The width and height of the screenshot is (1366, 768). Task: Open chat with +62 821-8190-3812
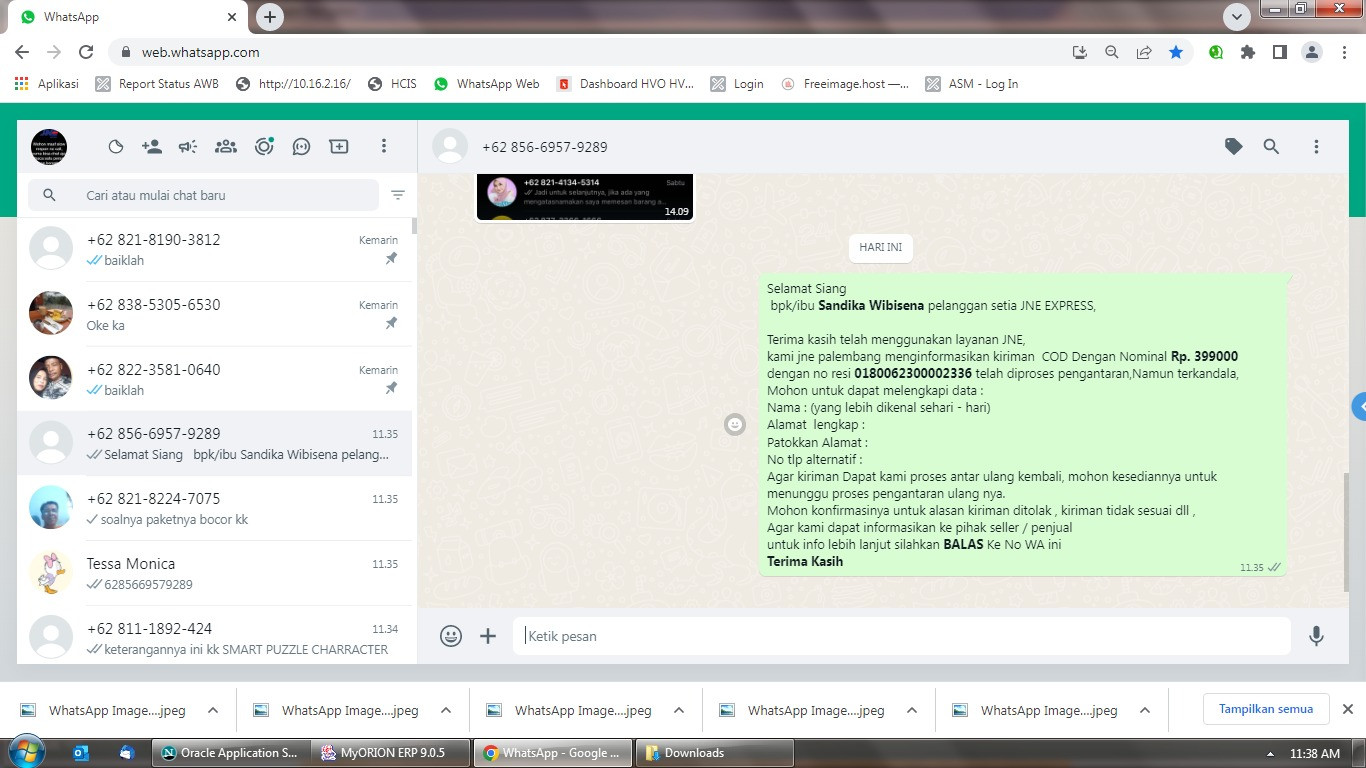214,249
